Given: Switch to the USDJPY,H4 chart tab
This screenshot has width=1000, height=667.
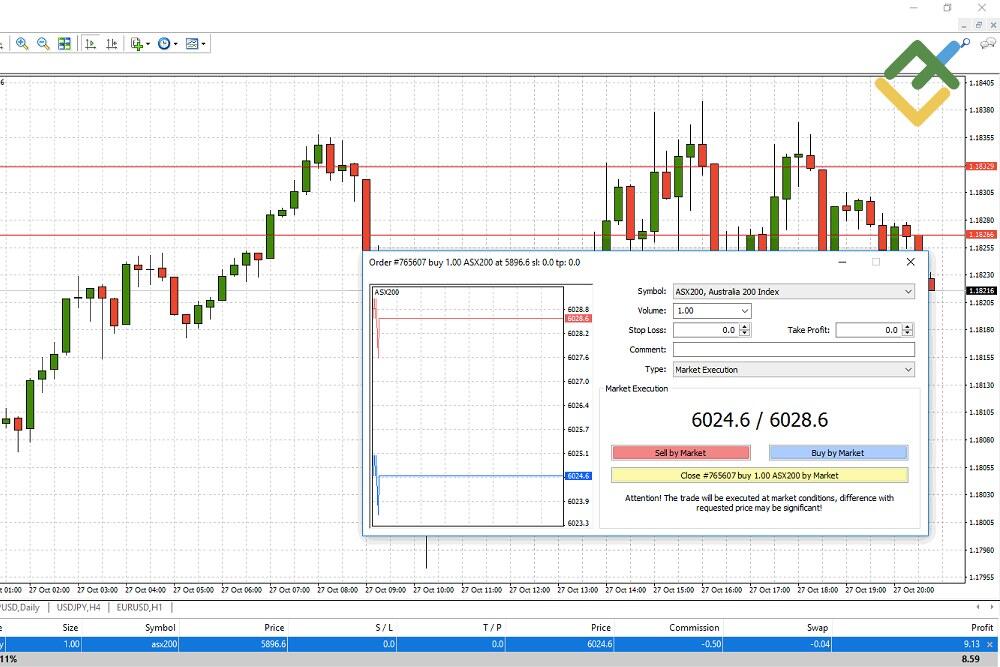Looking at the screenshot, I should tap(80, 606).
